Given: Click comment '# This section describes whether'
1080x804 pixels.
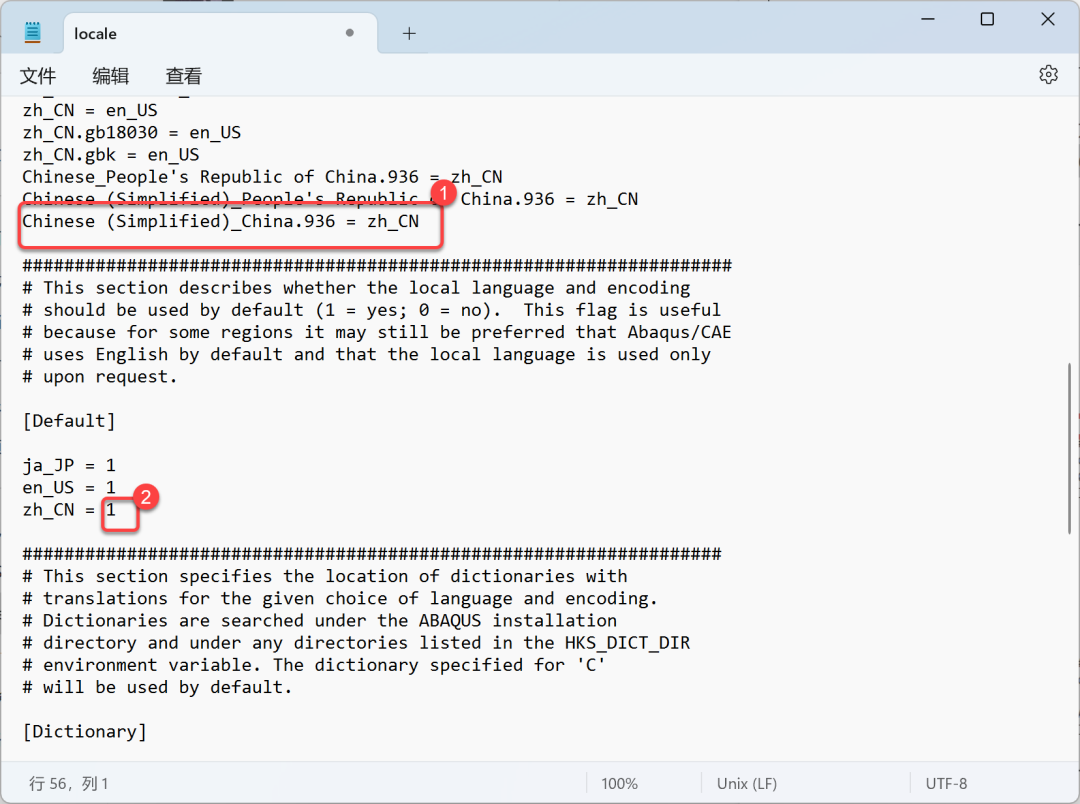Looking at the screenshot, I should point(356,287).
